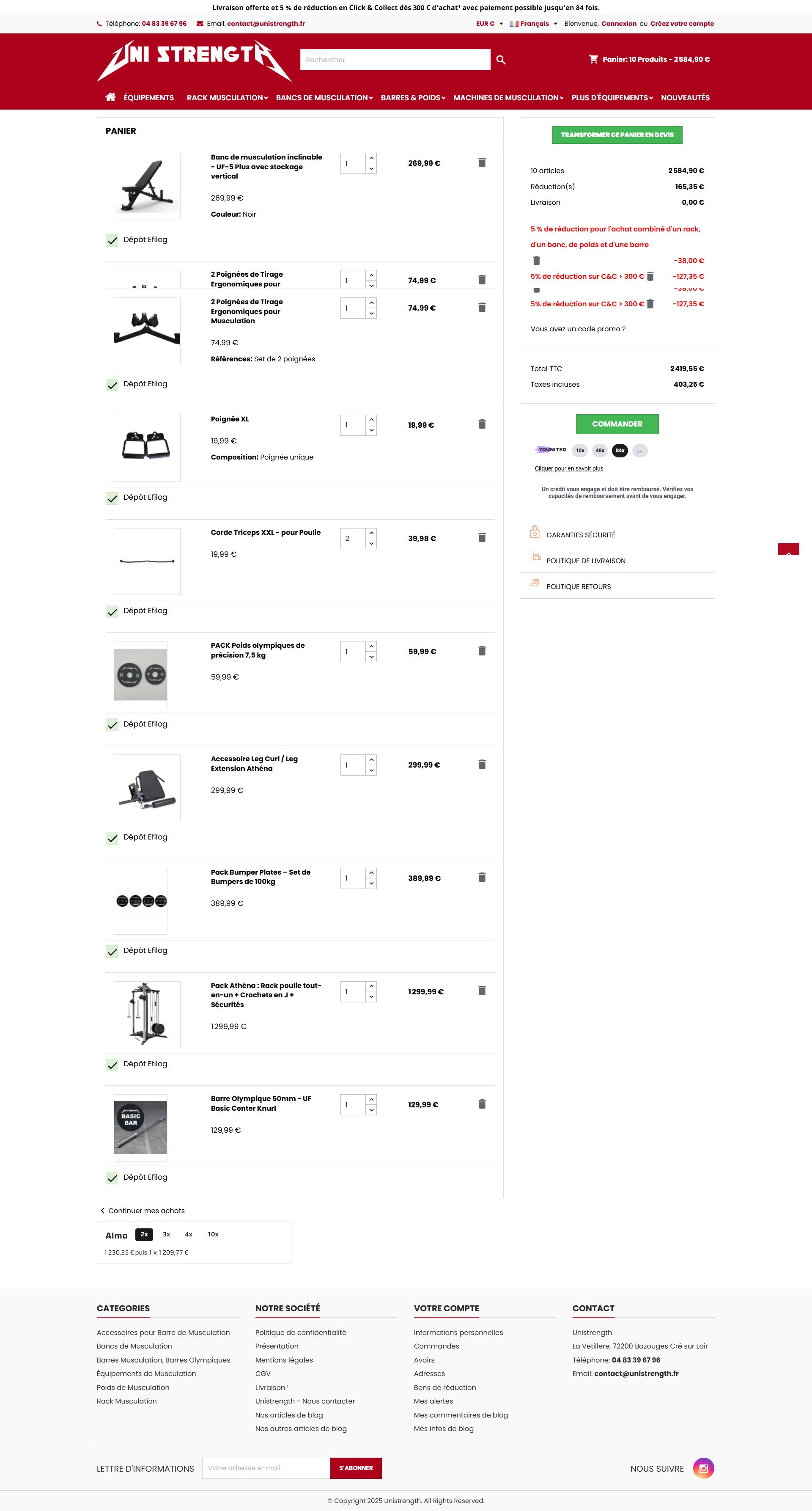The width and height of the screenshot is (812, 1511).
Task: Click the red scroll-to-top arrow button
Action: [788, 550]
